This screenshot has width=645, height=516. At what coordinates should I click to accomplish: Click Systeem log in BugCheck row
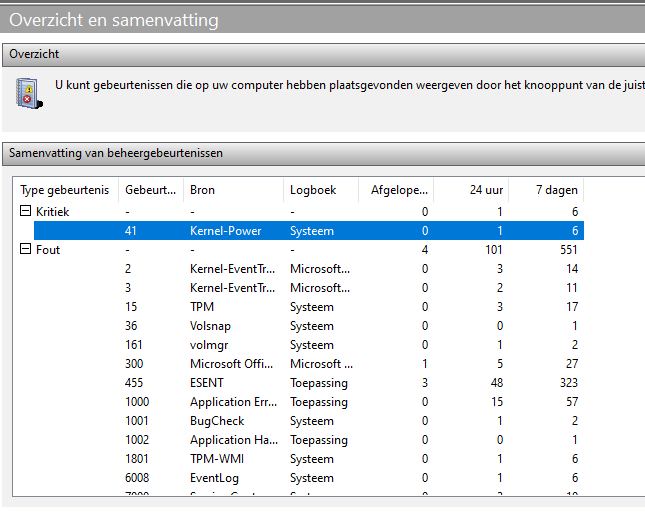click(312, 421)
